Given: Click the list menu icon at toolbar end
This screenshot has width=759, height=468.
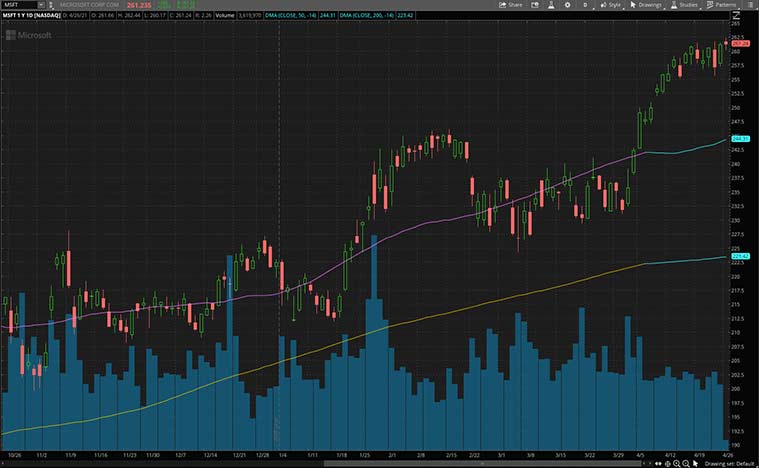Looking at the screenshot, I should (x=750, y=5).
